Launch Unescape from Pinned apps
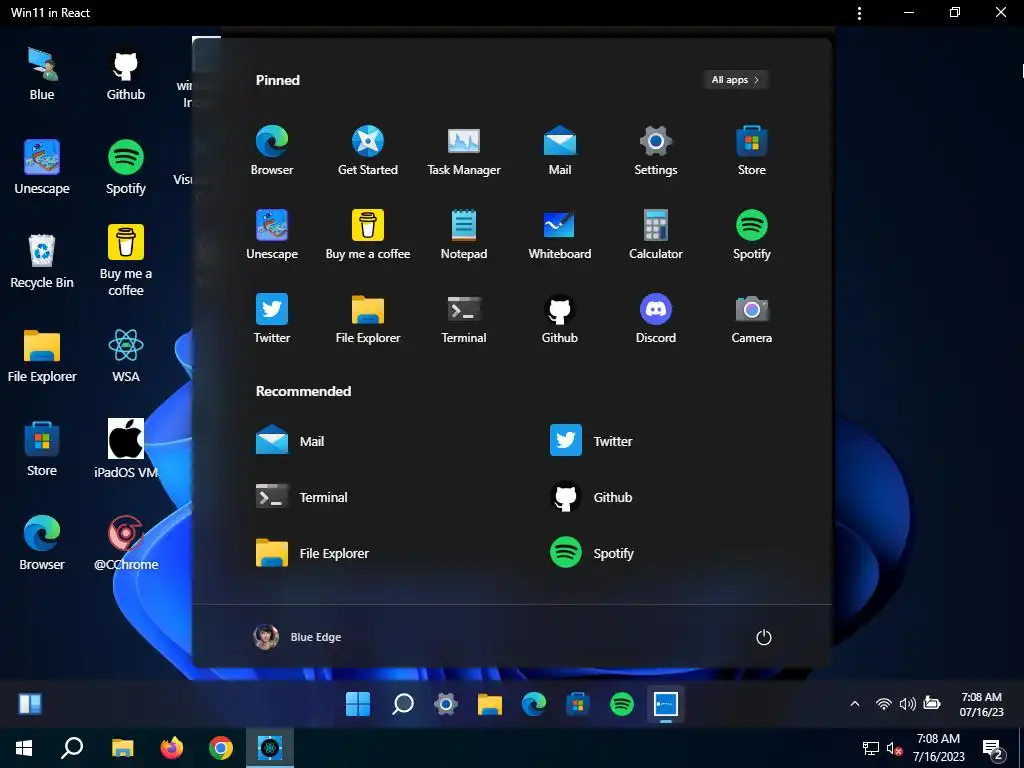This screenshot has height=768, width=1024. [x=272, y=234]
